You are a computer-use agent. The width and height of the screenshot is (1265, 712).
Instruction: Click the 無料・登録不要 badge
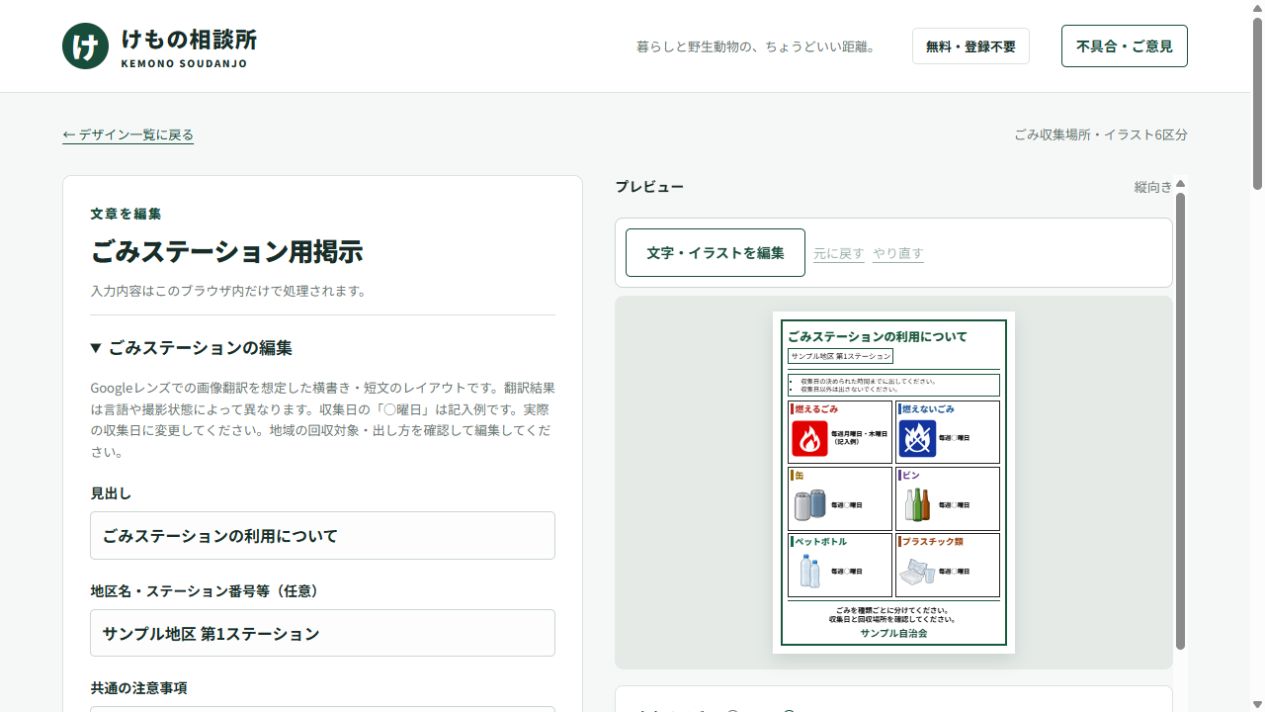(x=970, y=46)
